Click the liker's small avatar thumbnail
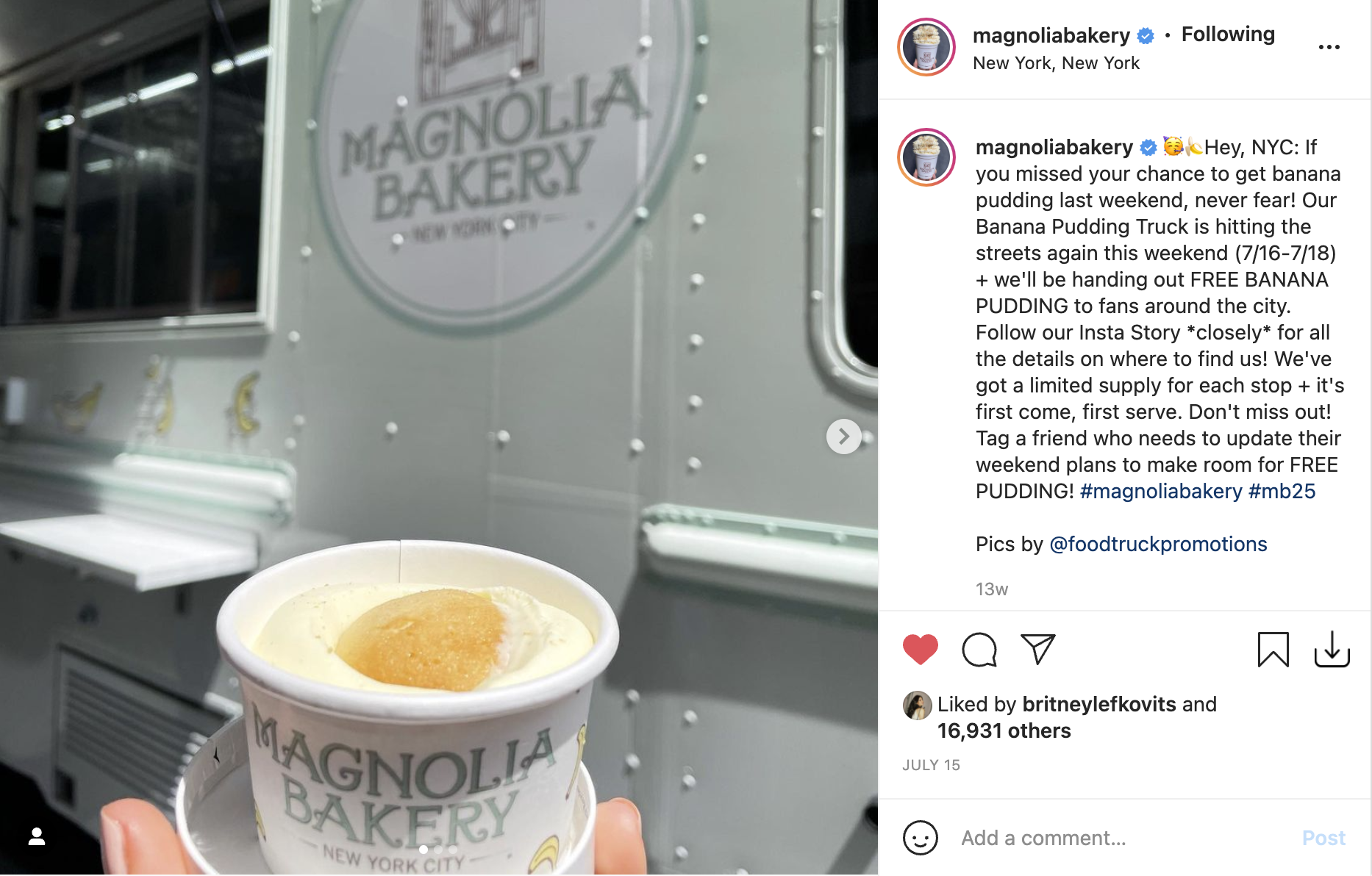Screen dimensions: 1372x876 pyautogui.click(x=917, y=706)
